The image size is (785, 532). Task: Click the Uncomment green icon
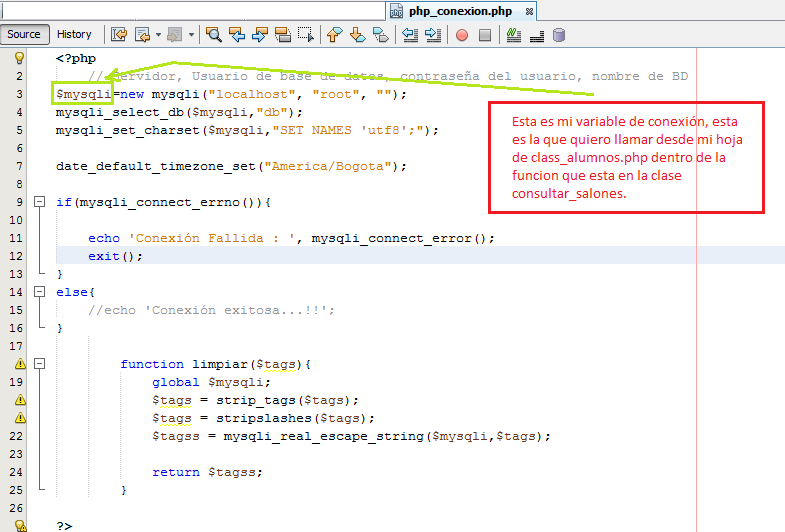click(514, 35)
